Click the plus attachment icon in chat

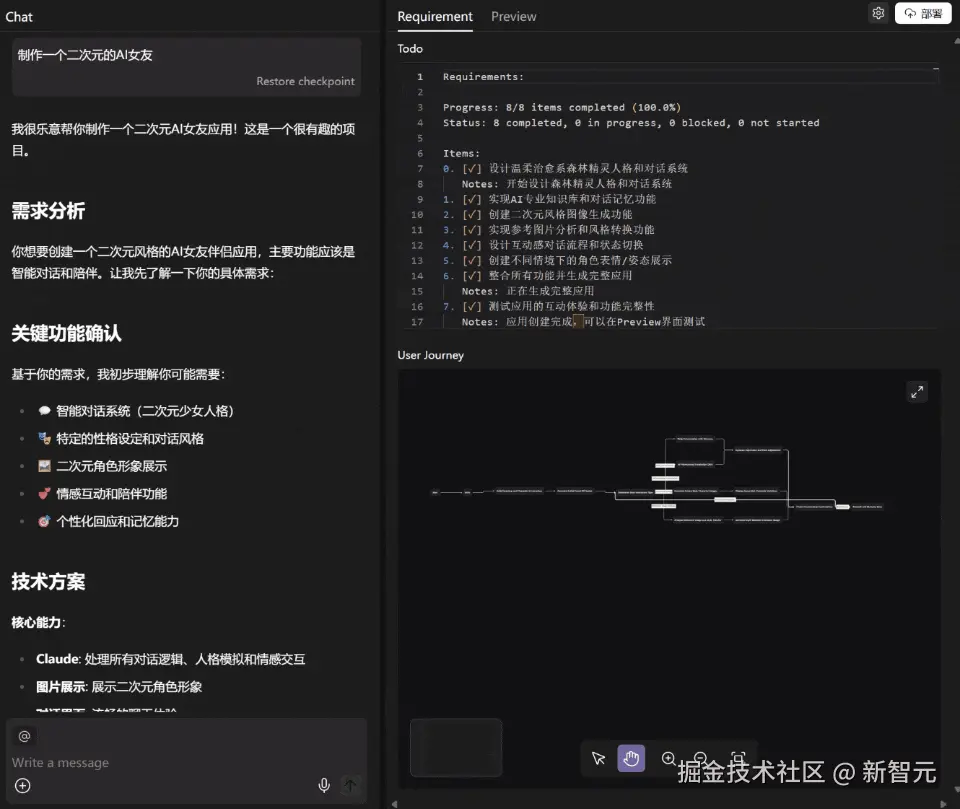click(x=22, y=785)
